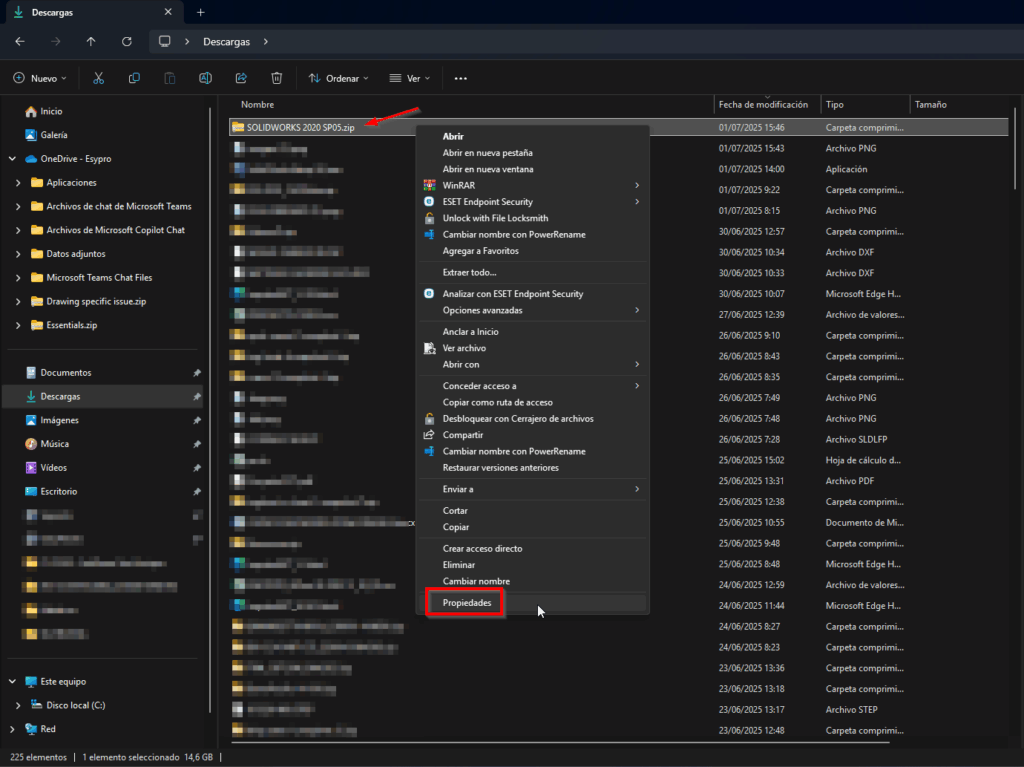The image size is (1024, 767).
Task: Go back with the left arrow button
Action: 20,41
